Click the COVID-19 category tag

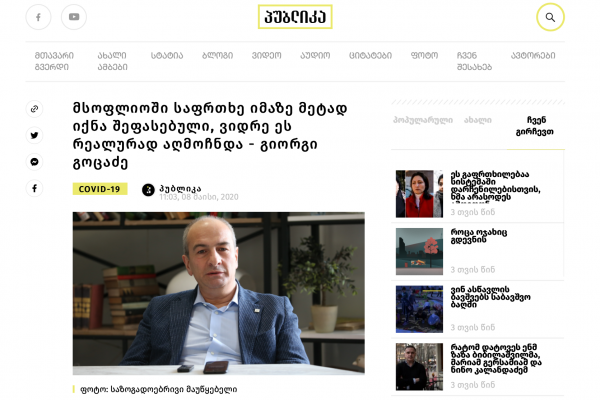point(100,189)
